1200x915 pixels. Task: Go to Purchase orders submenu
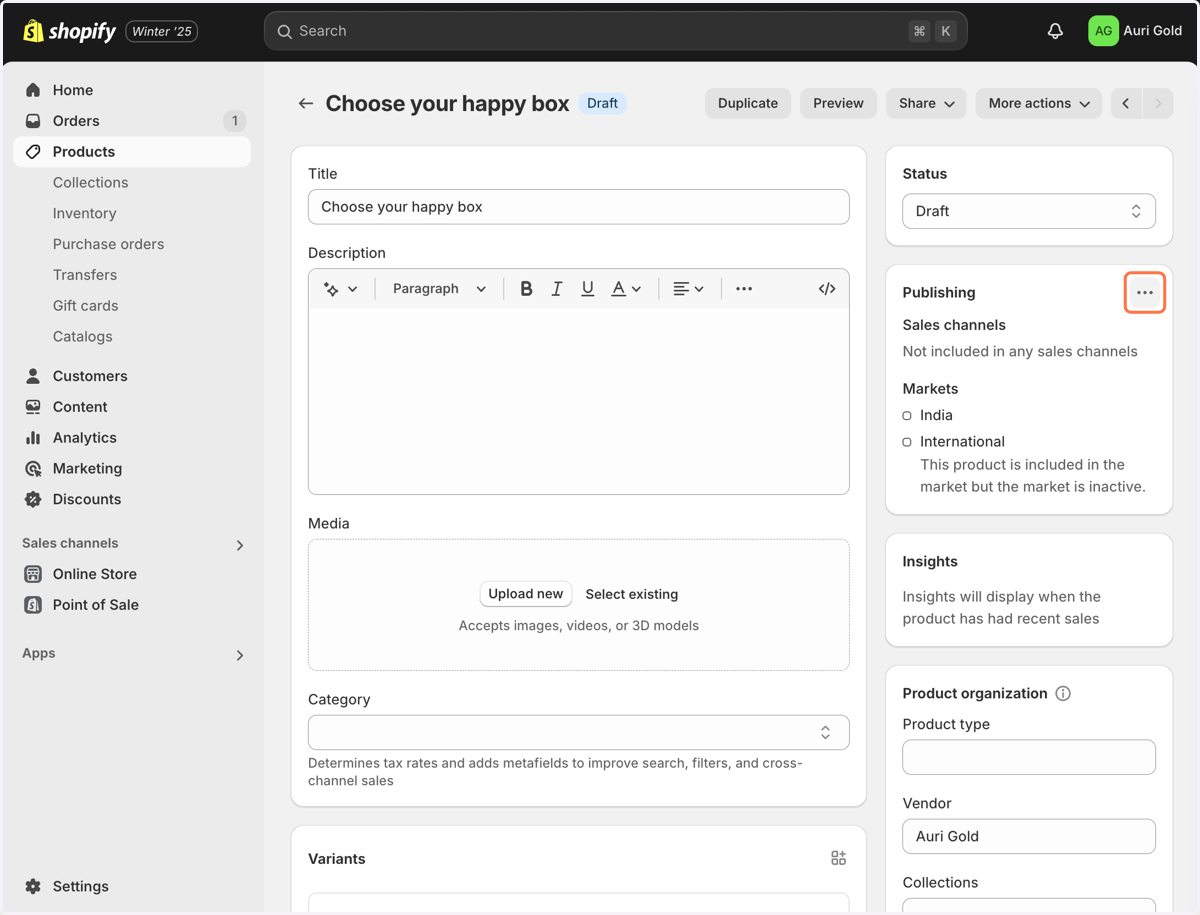pos(108,245)
